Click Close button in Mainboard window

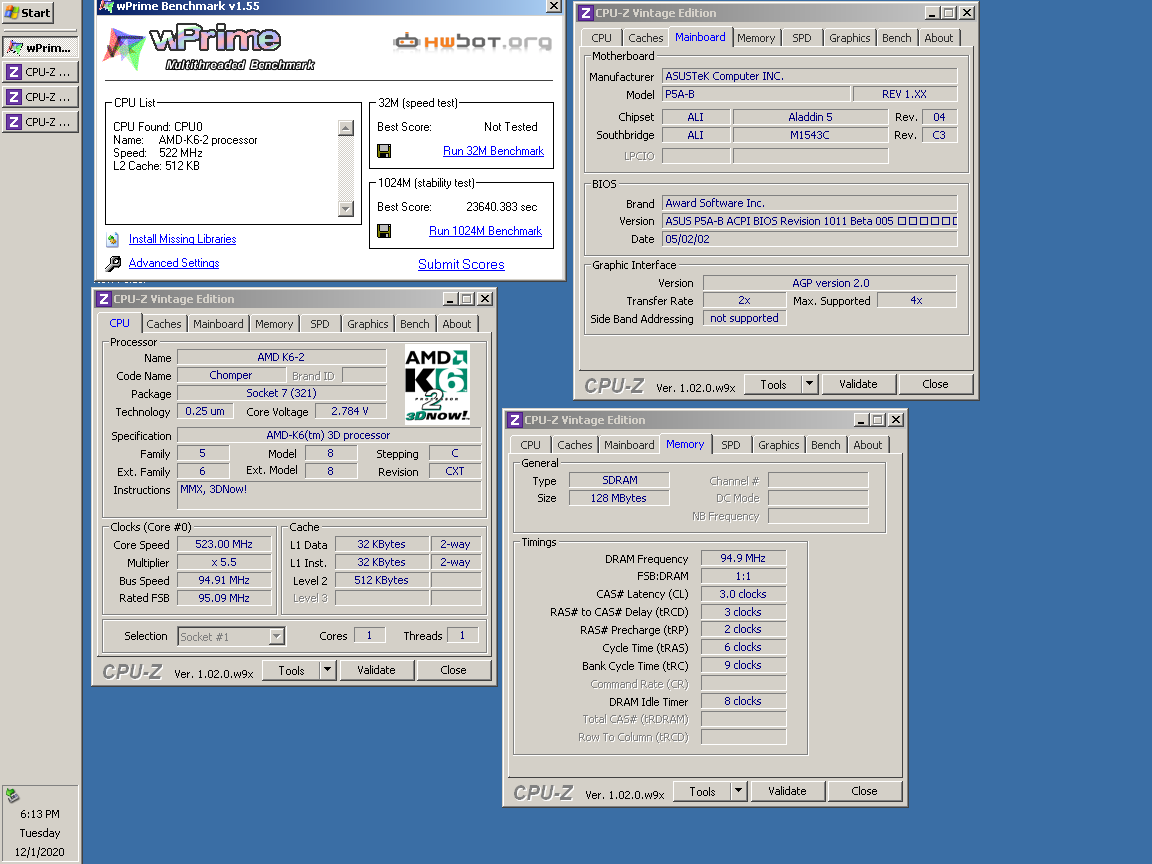(935, 384)
